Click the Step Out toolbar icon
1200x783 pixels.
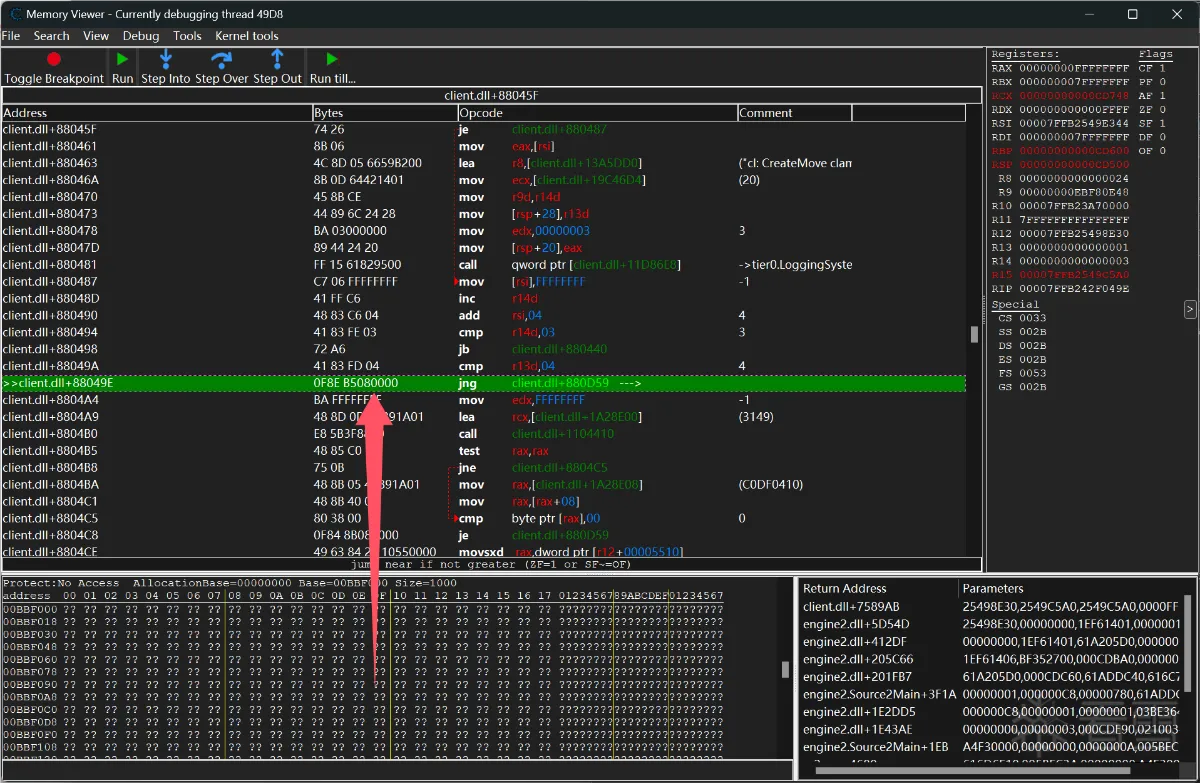pos(277,60)
